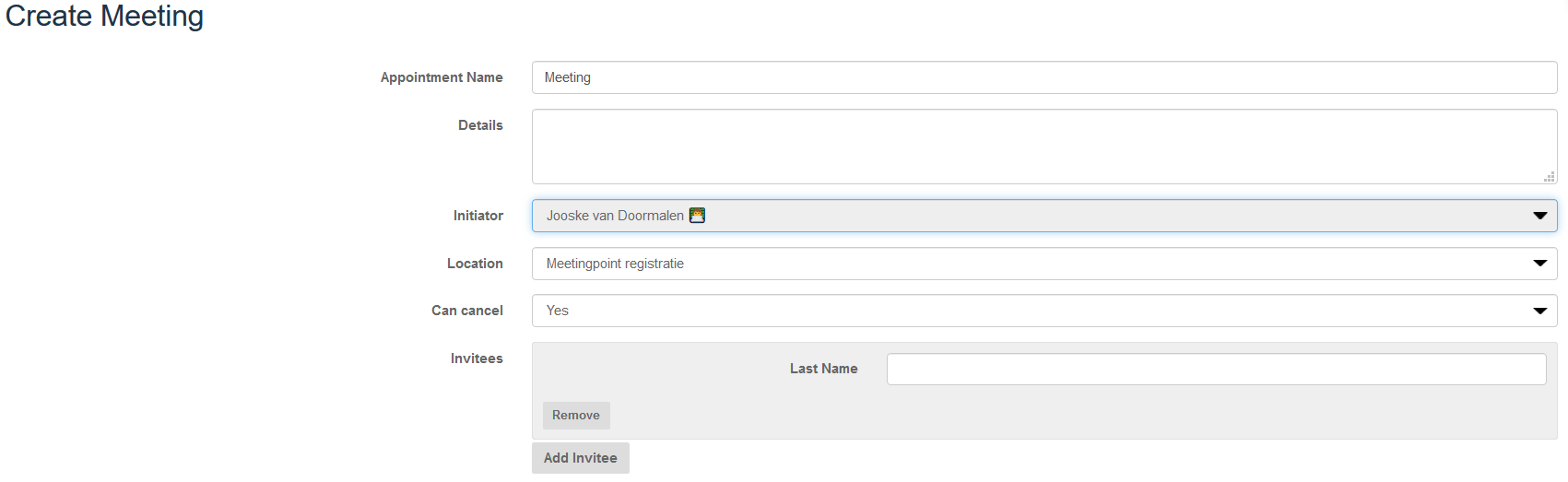Click the Can cancel dropdown arrow icon
Image resolution: width=1568 pixels, height=482 pixels.
click(x=1539, y=311)
